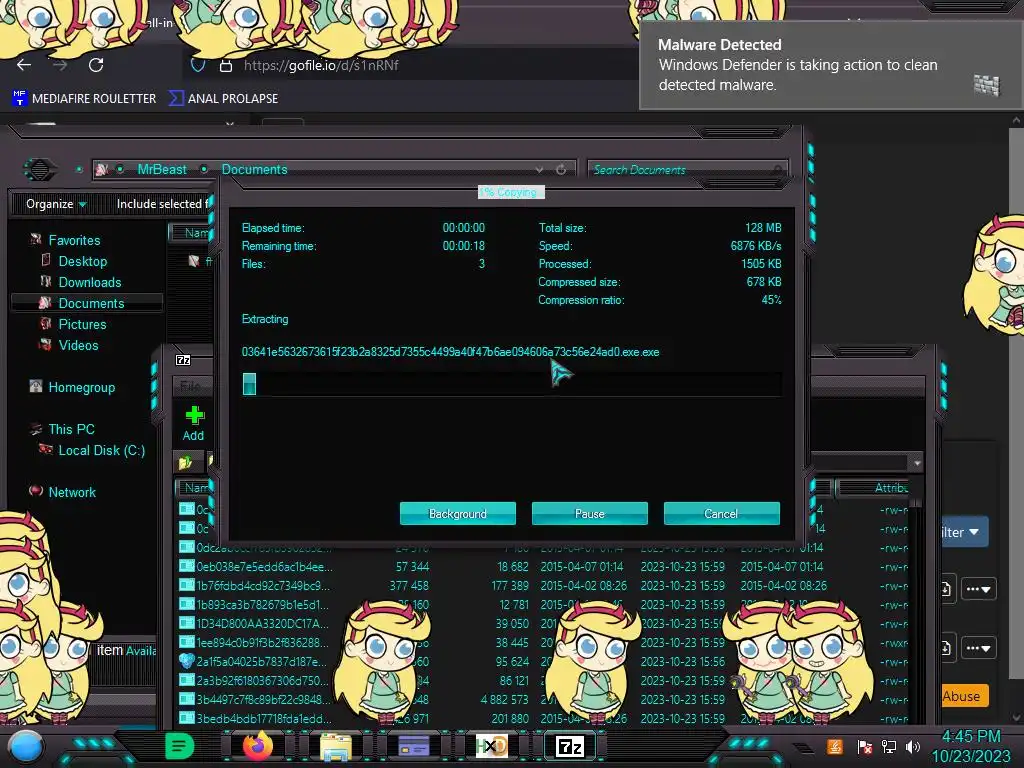The image size is (1024, 768).
Task: Click the brick wall icon in Defender notification
Action: (x=986, y=85)
